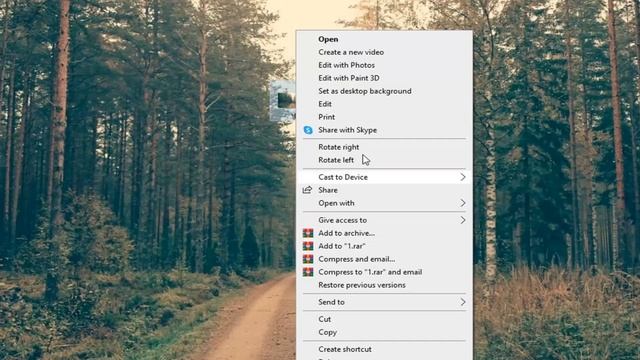Open the Give access to entry
The height and width of the screenshot is (360, 640).
coord(384,220)
